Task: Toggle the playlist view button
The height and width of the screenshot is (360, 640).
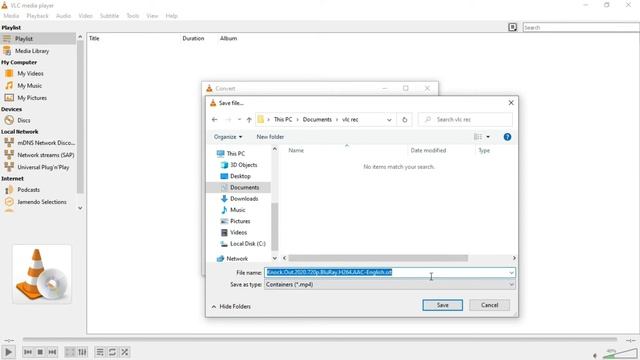Action: click(100, 352)
